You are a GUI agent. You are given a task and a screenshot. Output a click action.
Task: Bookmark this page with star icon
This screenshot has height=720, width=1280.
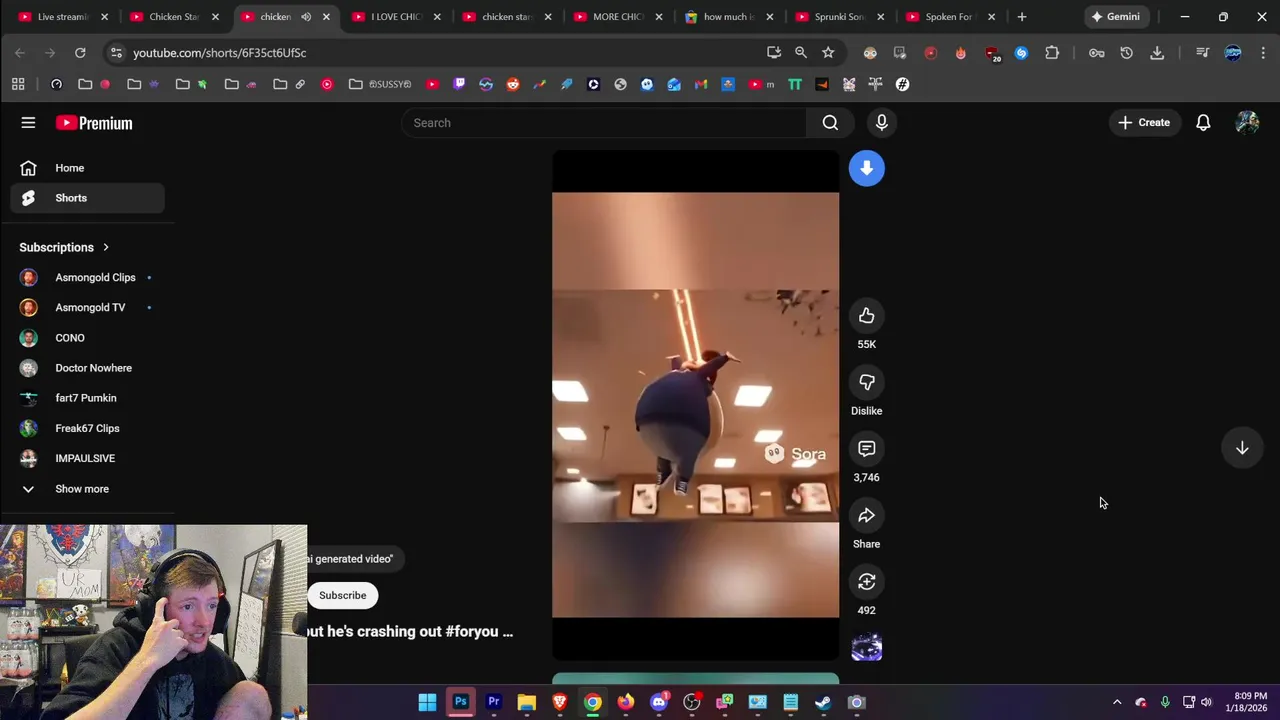(828, 53)
